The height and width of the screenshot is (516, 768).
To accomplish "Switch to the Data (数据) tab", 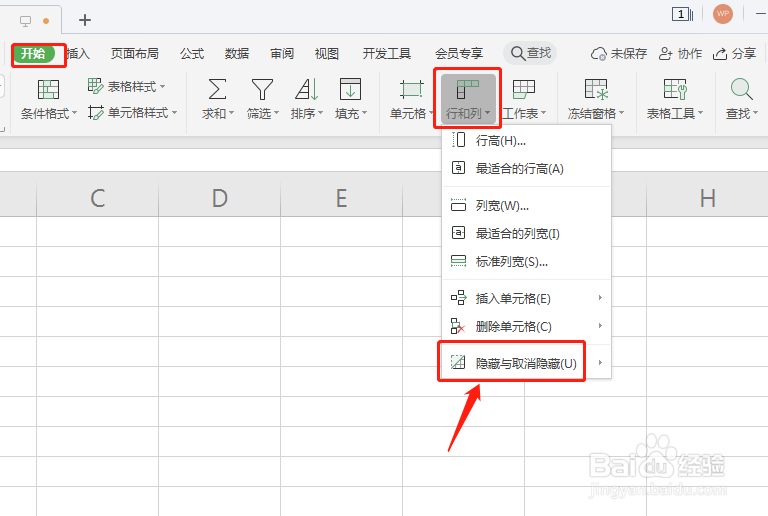I will (x=237, y=53).
